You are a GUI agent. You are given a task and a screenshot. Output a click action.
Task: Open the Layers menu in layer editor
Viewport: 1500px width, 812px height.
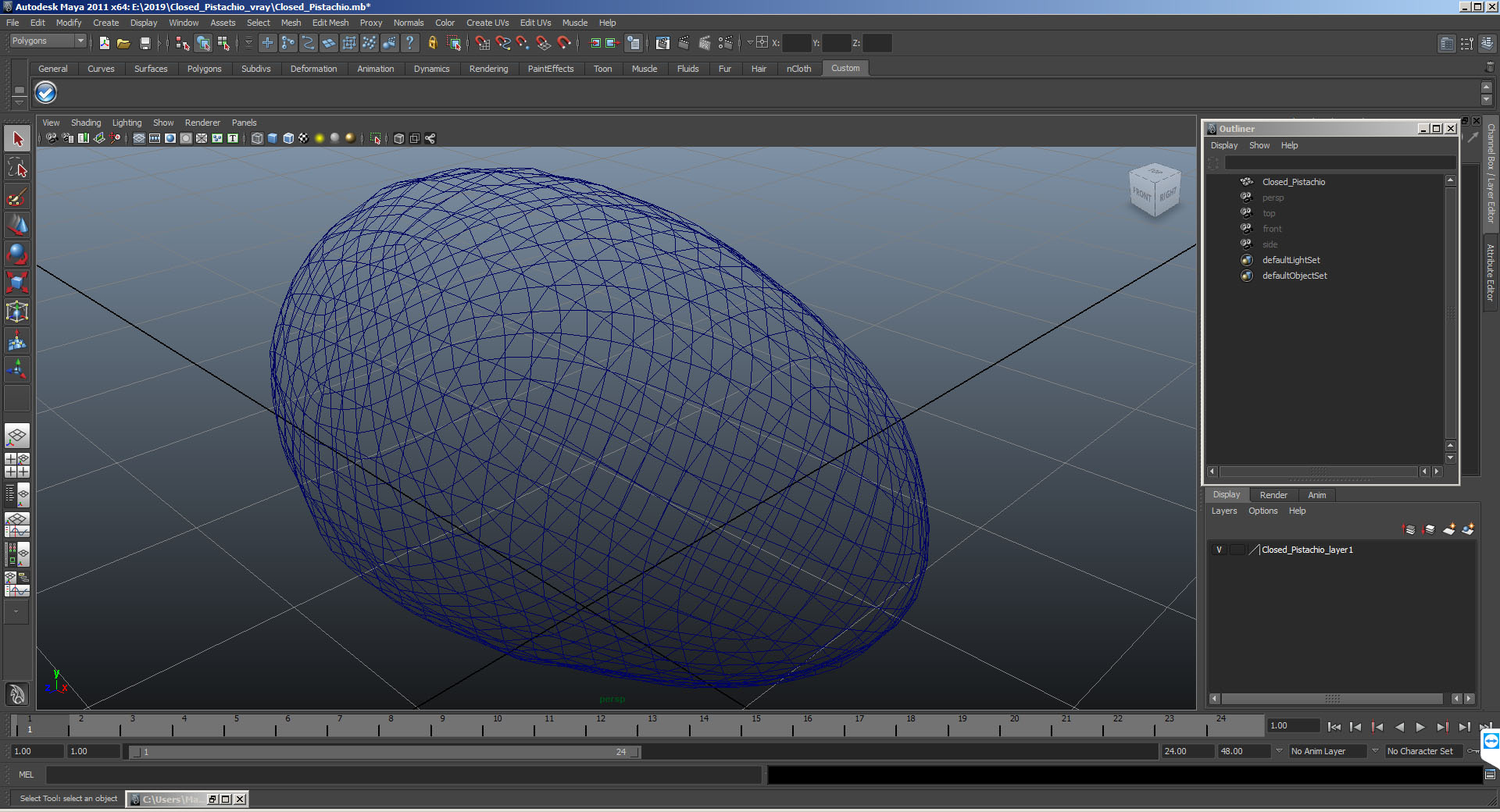point(1224,511)
